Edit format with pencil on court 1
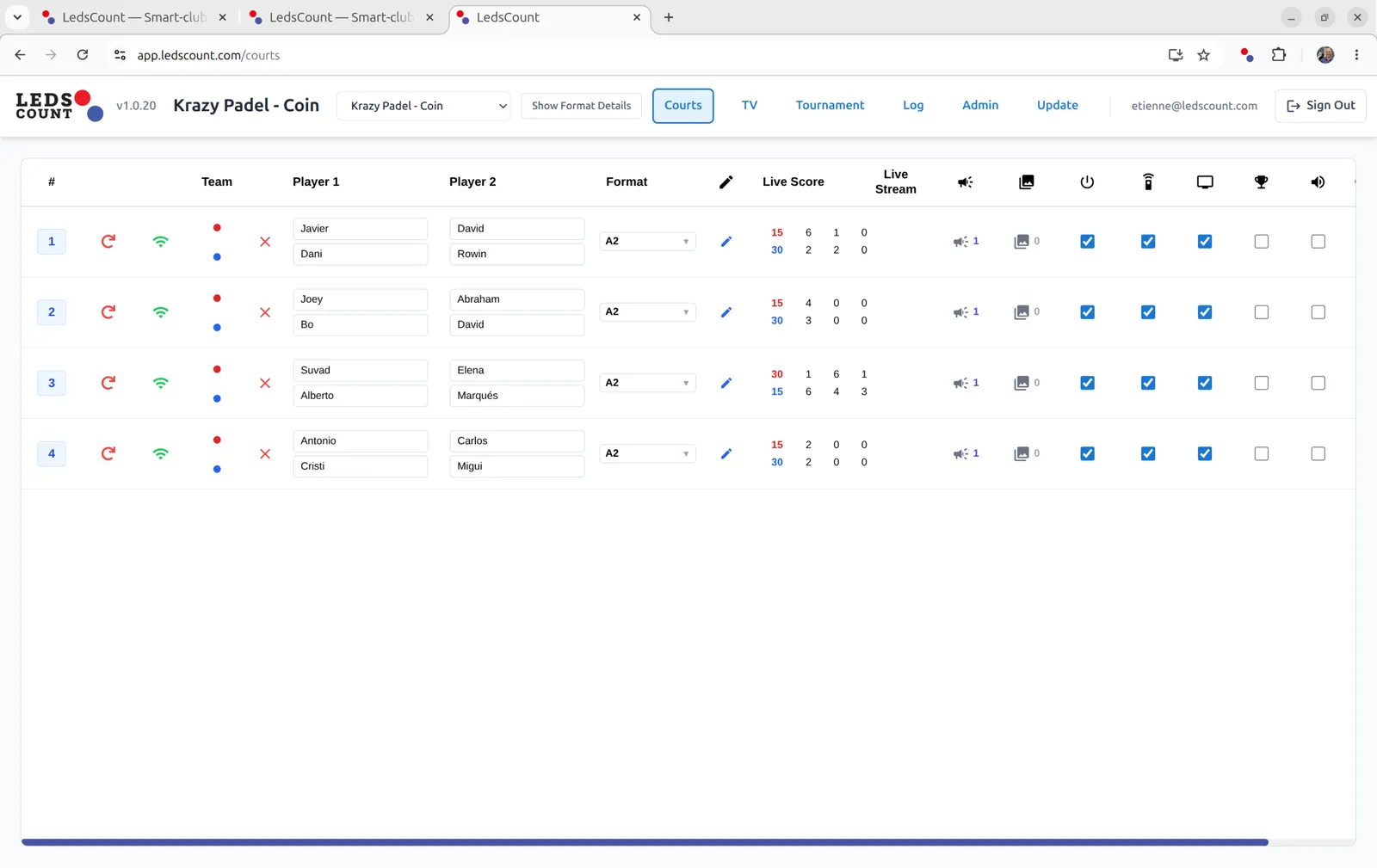This screenshot has width=1377, height=868. click(726, 242)
